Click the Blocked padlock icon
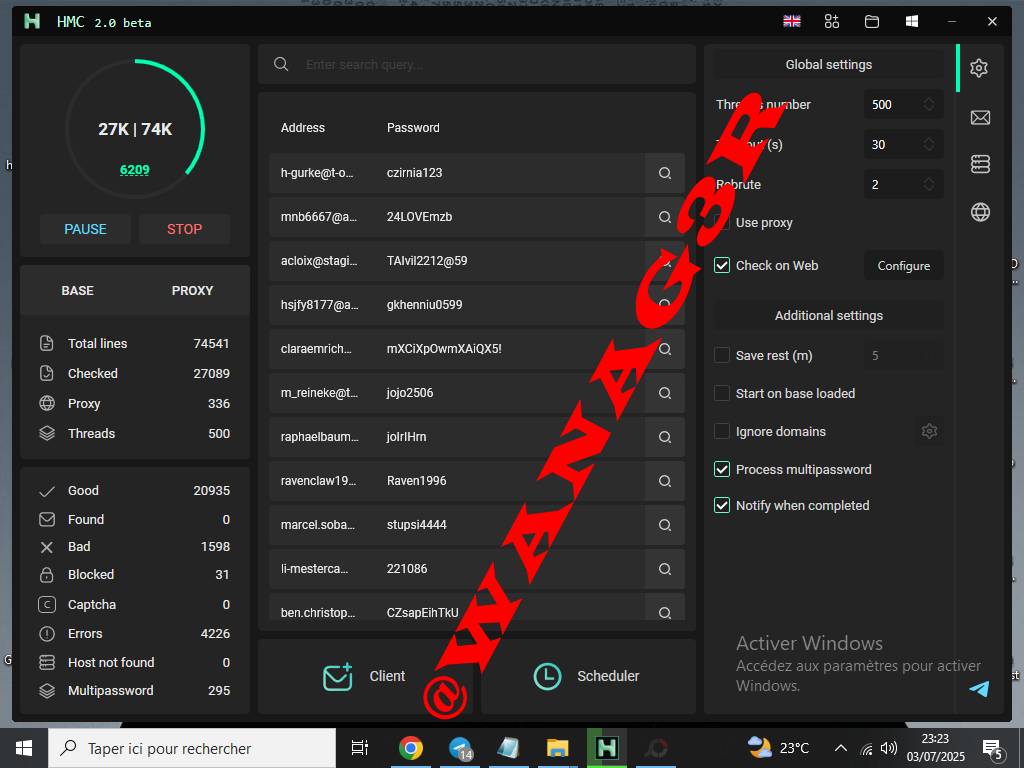1024x768 pixels. 46,575
